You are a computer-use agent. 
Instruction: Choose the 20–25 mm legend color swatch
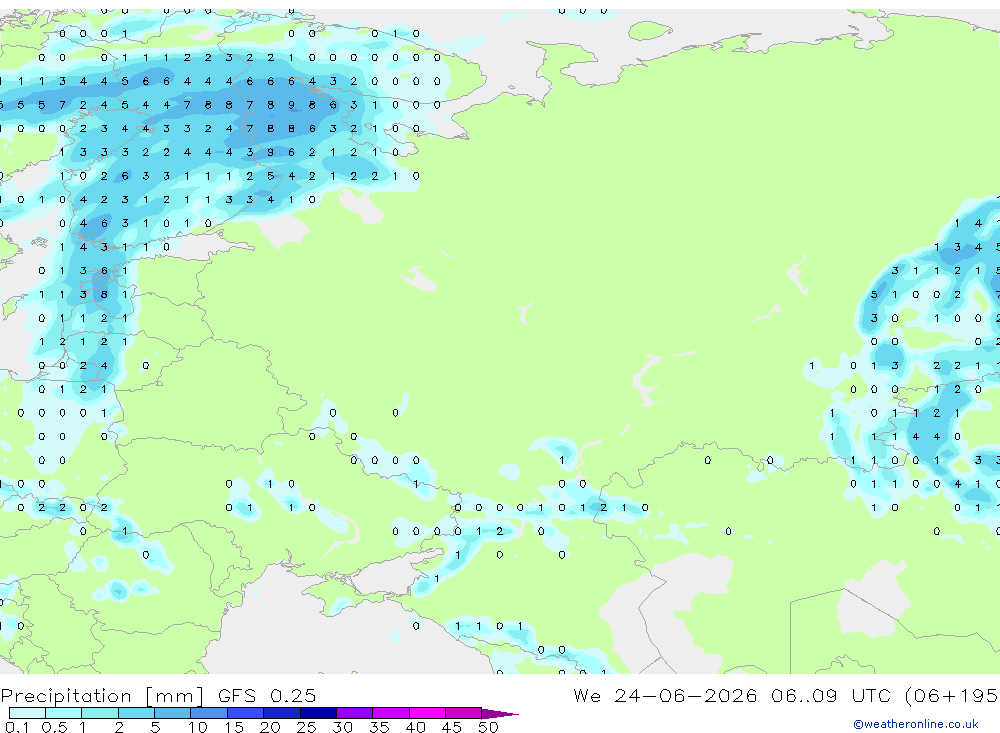click(x=282, y=713)
